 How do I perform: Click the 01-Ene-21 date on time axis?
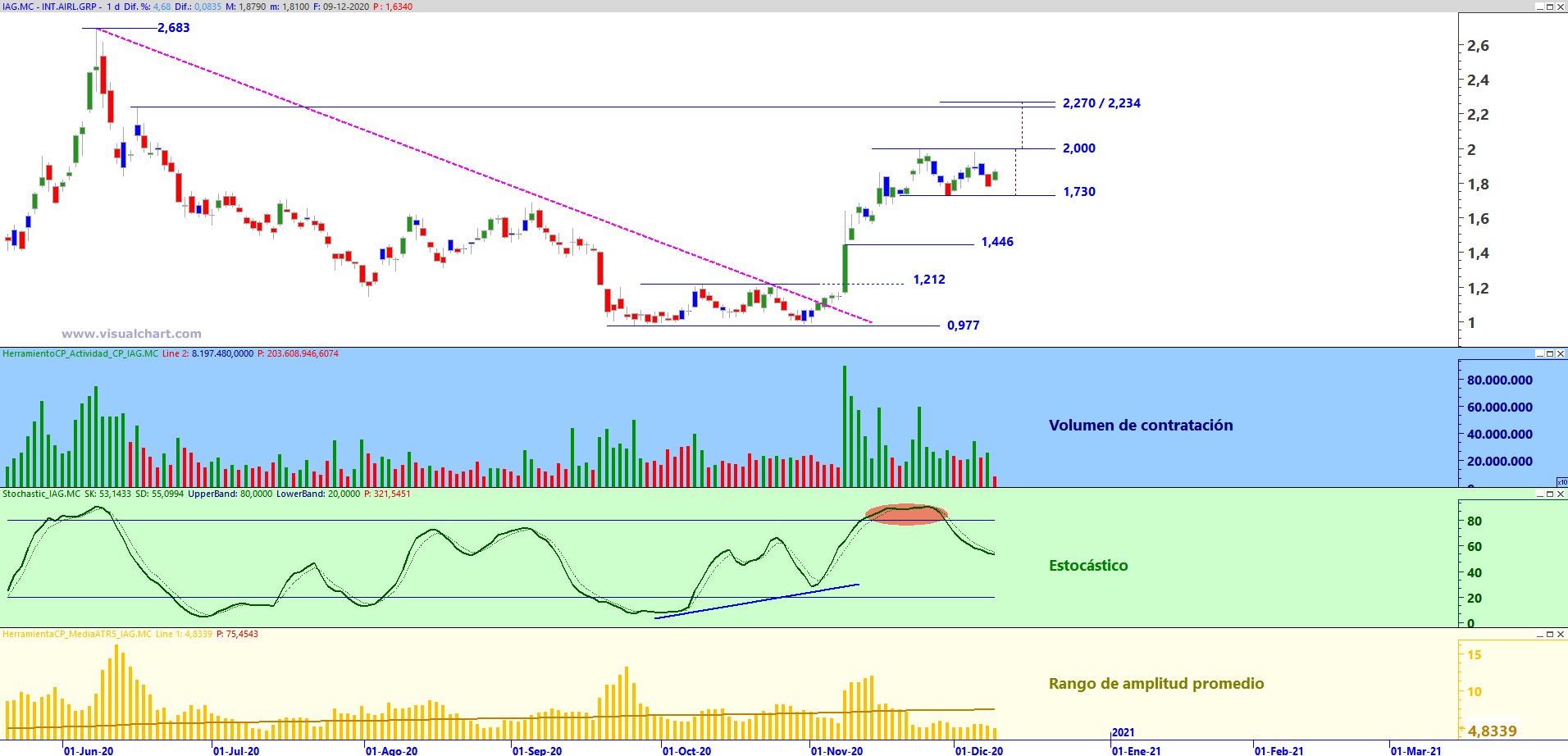(x=1137, y=750)
